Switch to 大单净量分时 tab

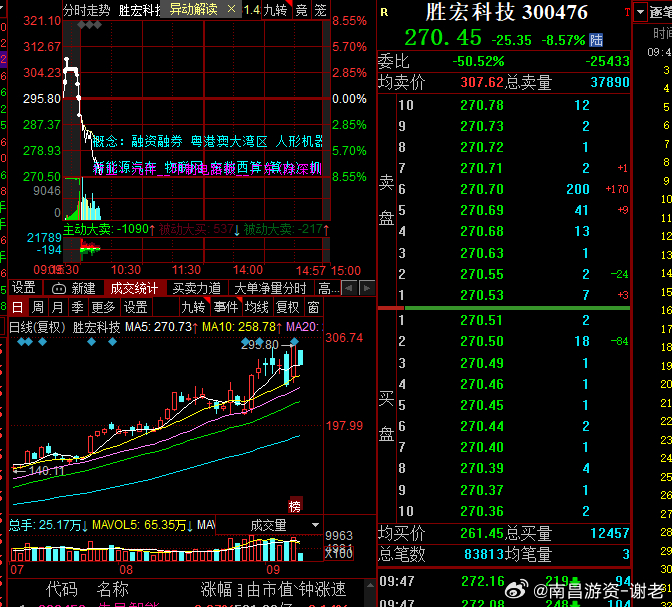[271, 288]
